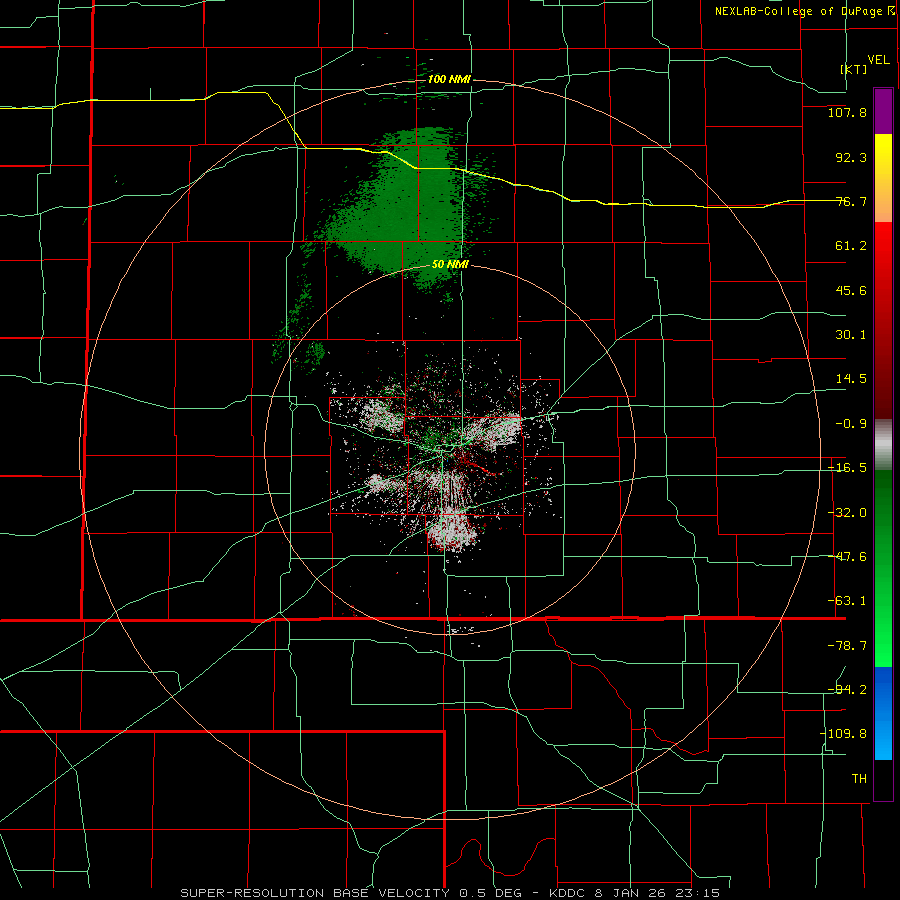Click the VEL legend title

(x=878, y=60)
